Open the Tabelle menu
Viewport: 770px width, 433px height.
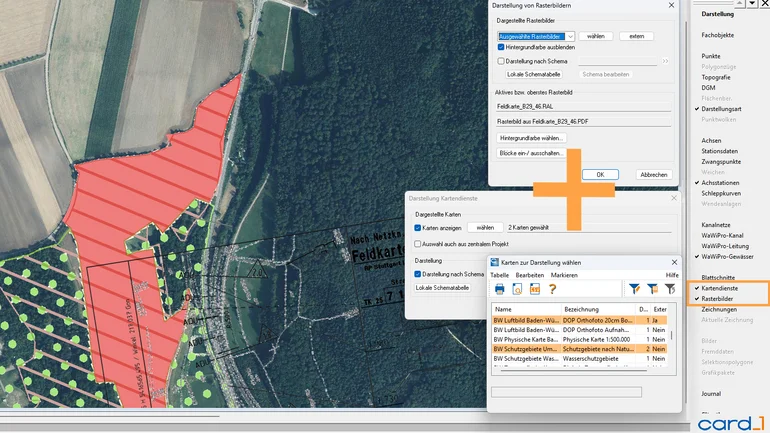click(499, 275)
